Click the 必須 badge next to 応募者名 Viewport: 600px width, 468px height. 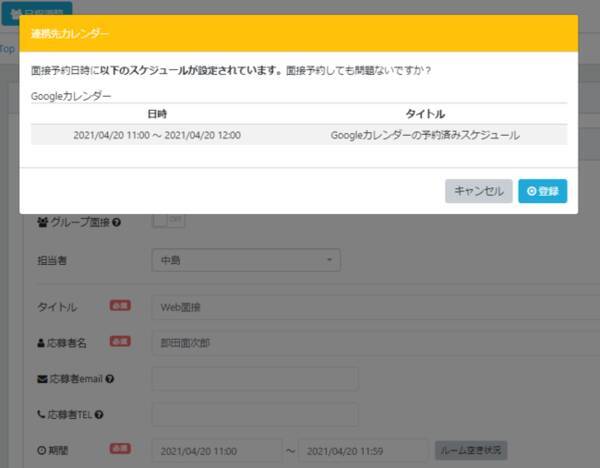120,341
